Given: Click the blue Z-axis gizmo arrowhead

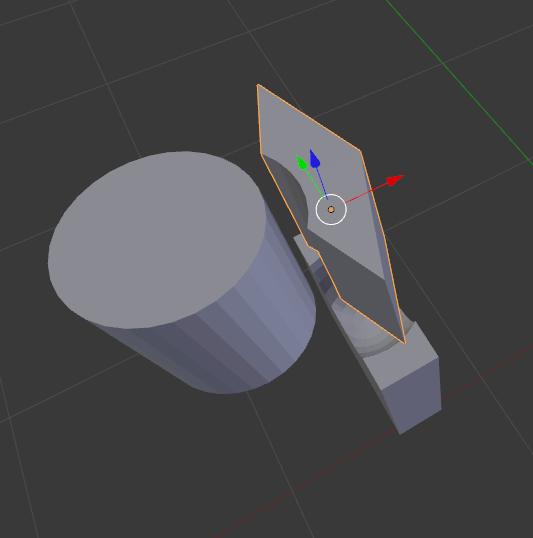Looking at the screenshot, I should click(x=315, y=159).
